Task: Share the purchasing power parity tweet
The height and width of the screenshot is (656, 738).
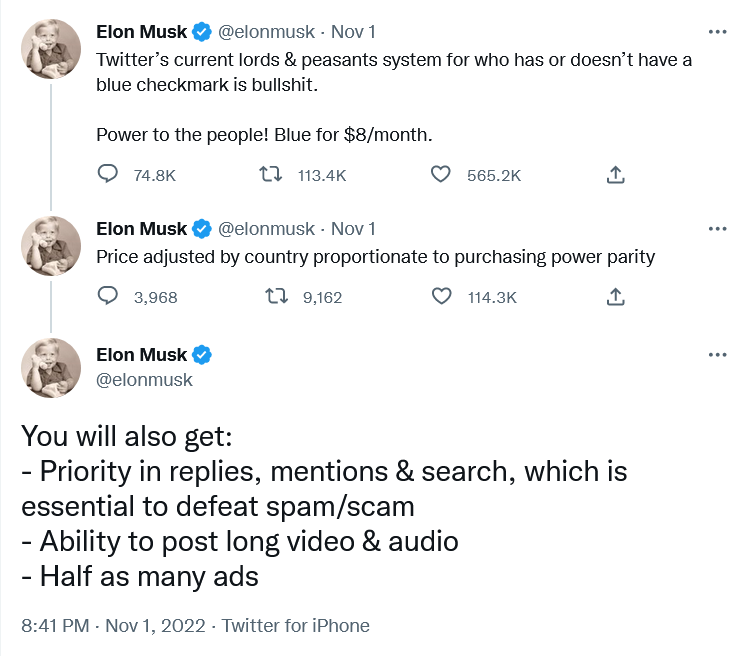Action: [615, 296]
